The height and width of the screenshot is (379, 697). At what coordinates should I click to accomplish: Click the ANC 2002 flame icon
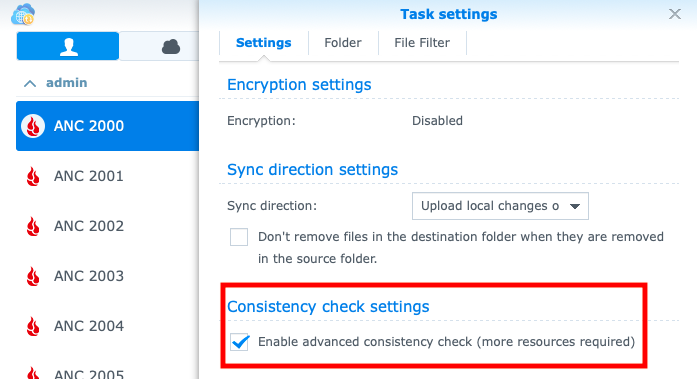[x=33, y=226]
